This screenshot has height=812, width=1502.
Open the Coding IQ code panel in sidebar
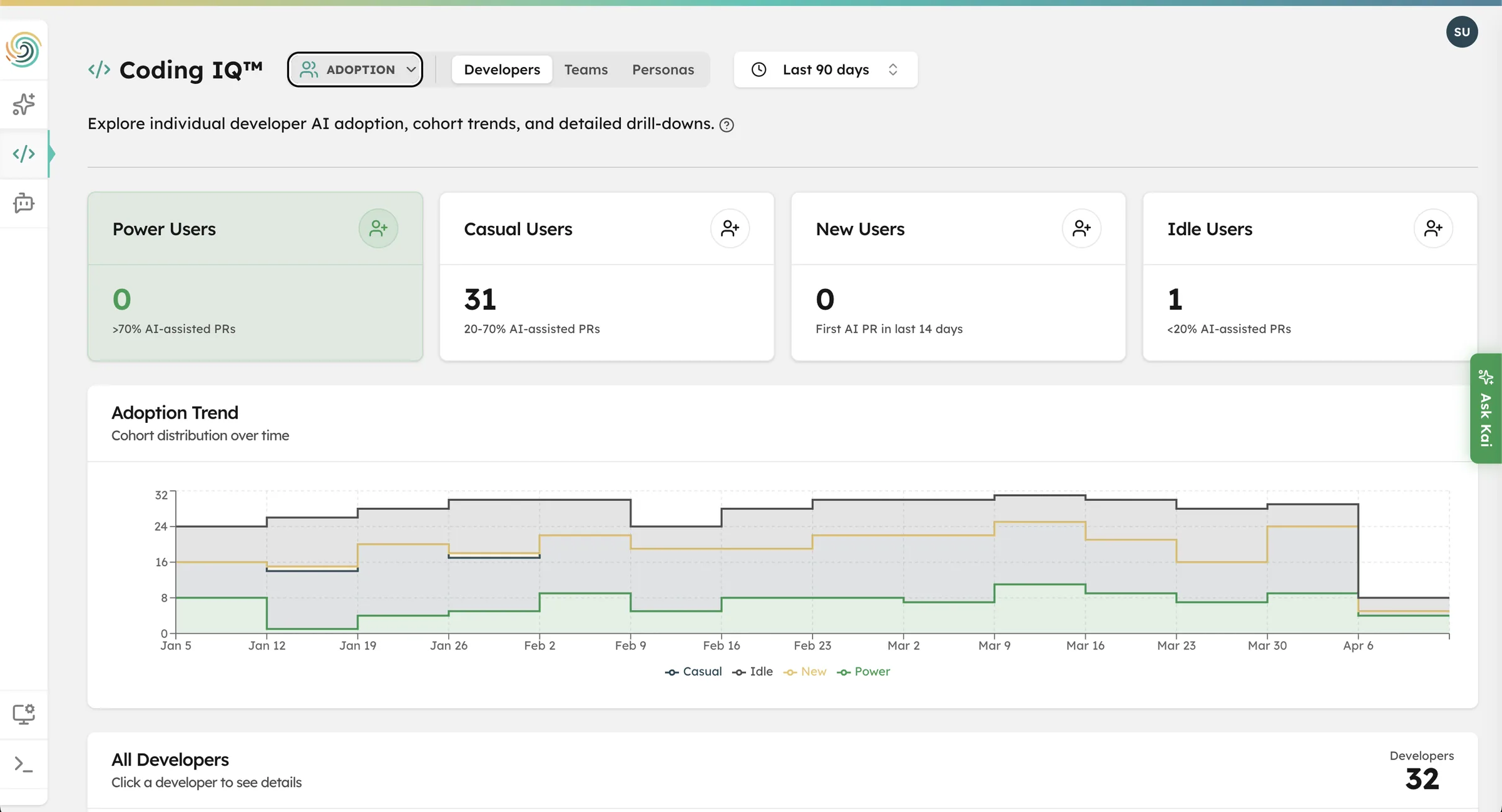coord(24,153)
